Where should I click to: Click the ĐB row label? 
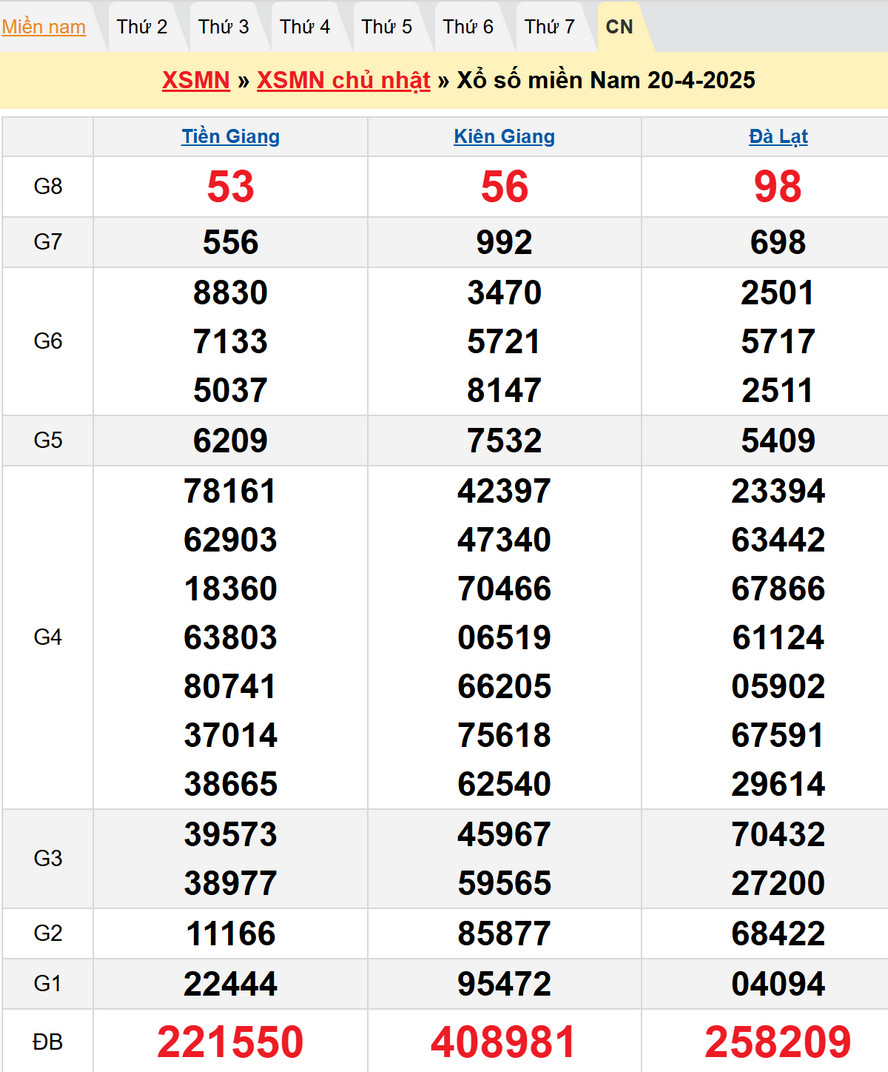[48, 1042]
